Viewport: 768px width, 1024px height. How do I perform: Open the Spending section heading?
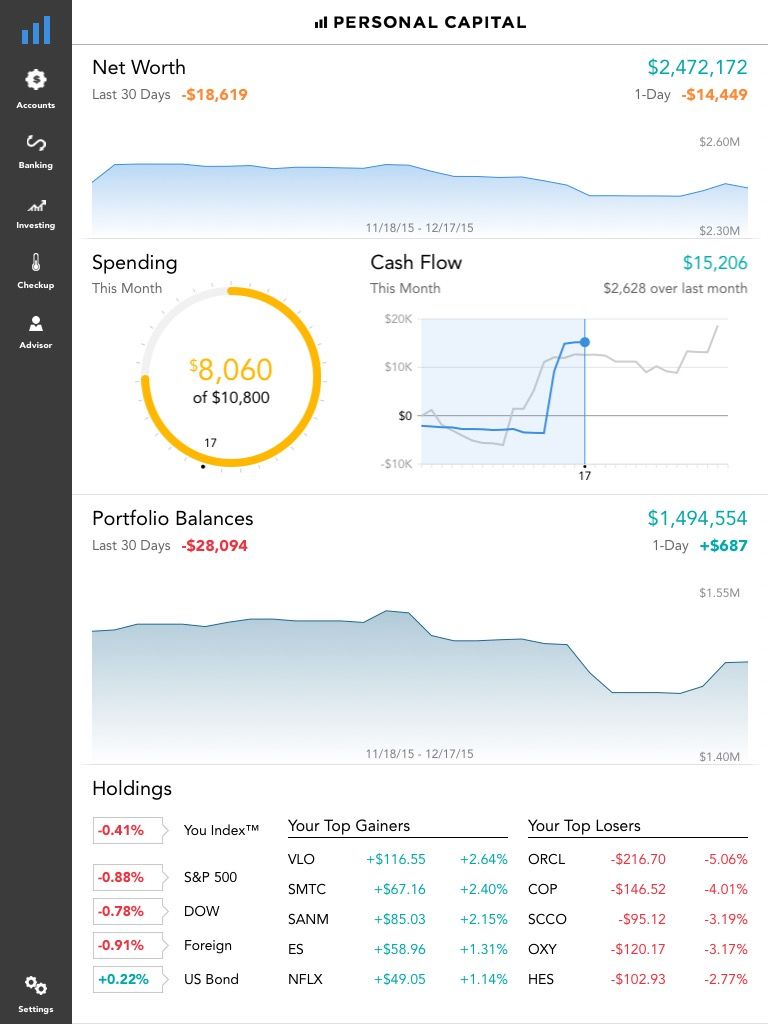pyautogui.click(x=134, y=263)
